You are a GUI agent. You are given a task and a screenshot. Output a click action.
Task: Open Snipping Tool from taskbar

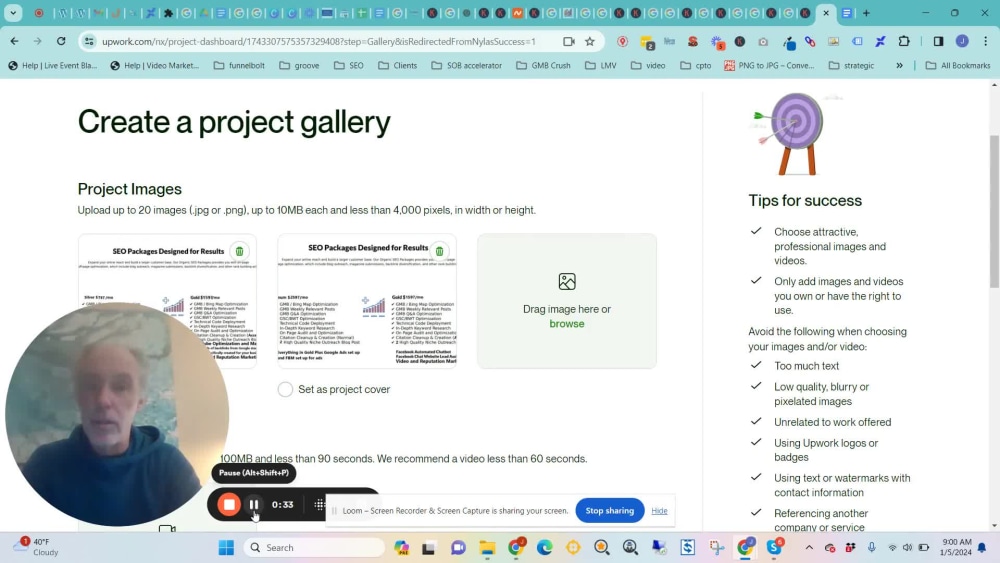[x=717, y=547]
